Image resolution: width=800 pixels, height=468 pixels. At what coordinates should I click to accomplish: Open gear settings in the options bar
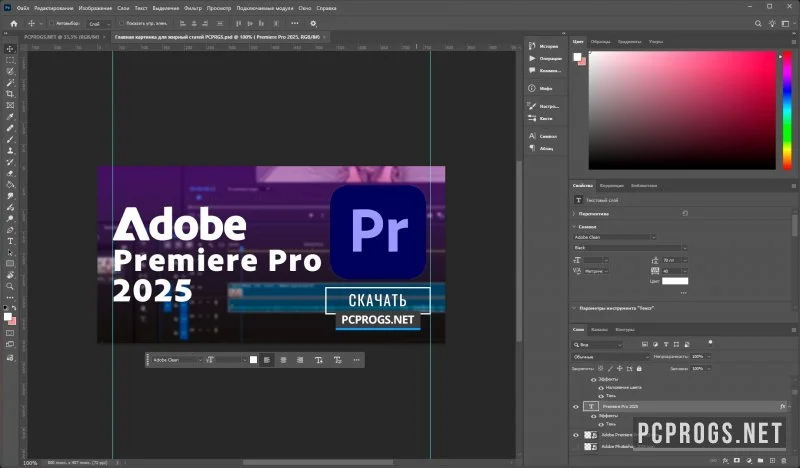tap(313, 23)
